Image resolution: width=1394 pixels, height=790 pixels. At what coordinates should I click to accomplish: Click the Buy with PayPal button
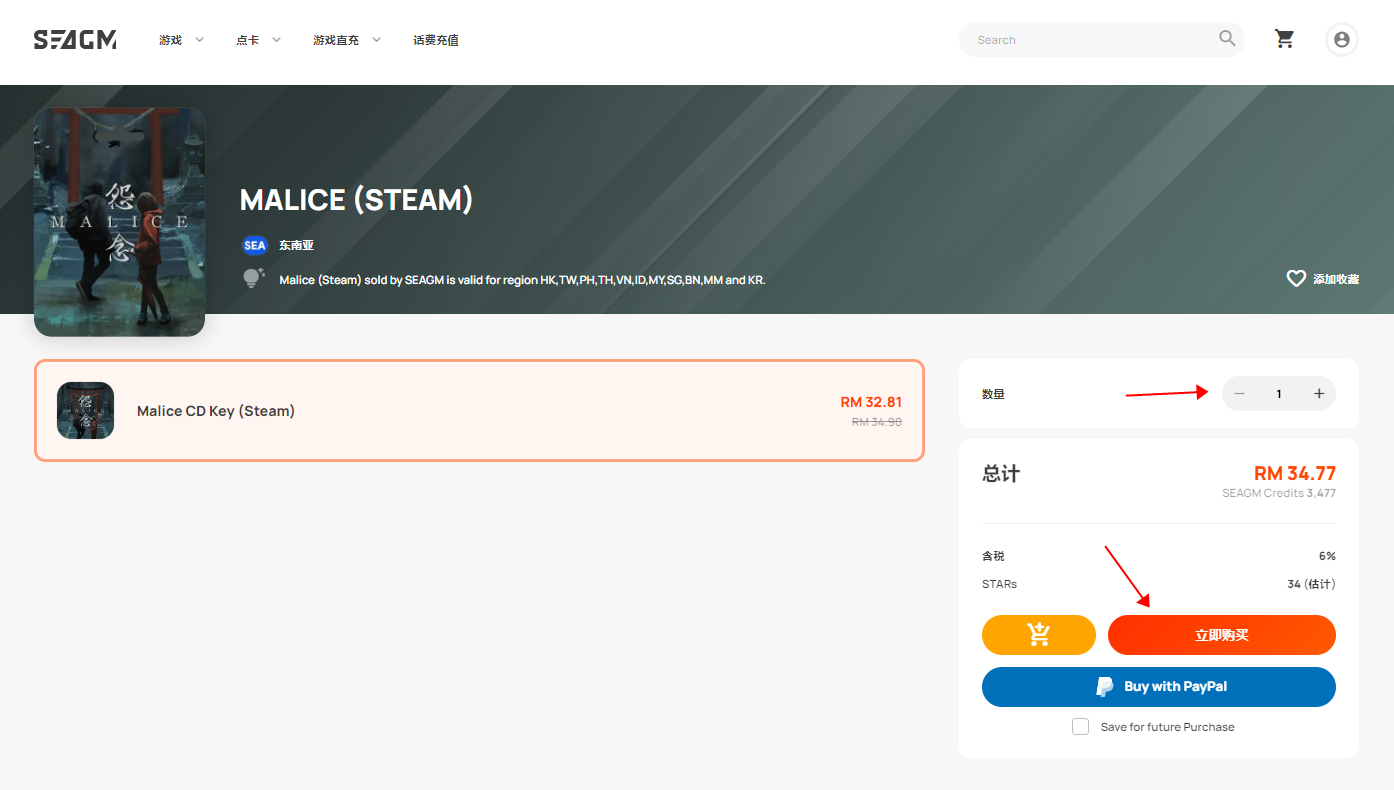1159,687
